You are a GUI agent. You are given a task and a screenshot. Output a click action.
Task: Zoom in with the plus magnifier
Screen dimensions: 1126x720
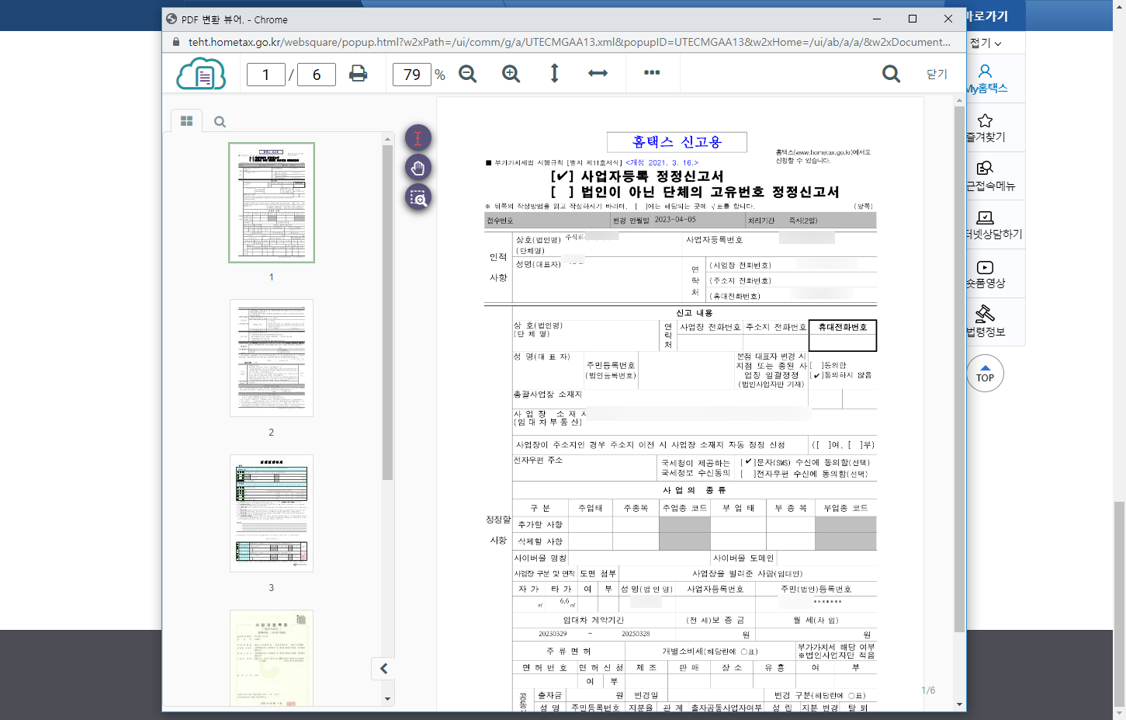pyautogui.click(x=511, y=73)
